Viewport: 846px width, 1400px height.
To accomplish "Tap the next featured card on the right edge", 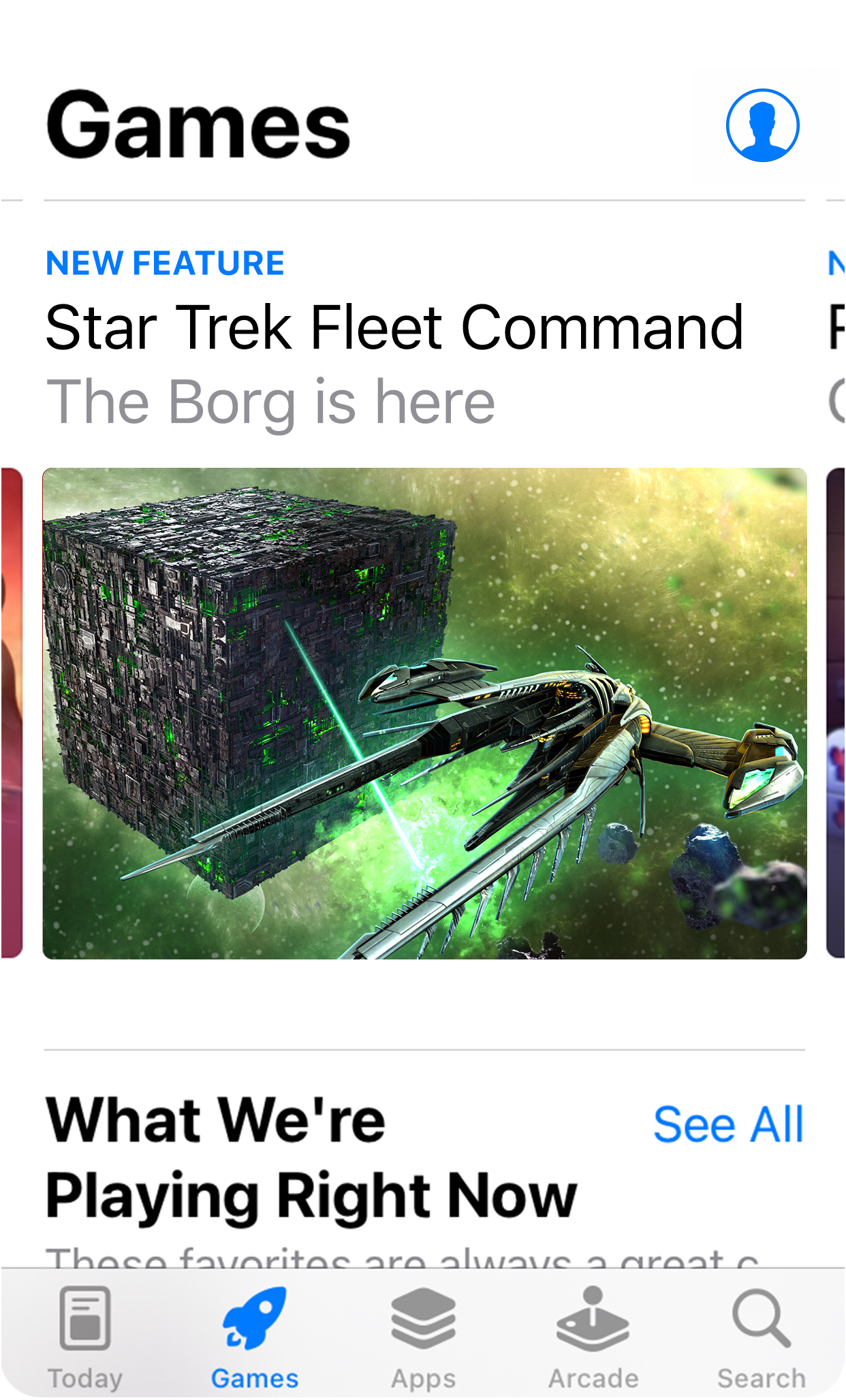I will tap(836, 714).
